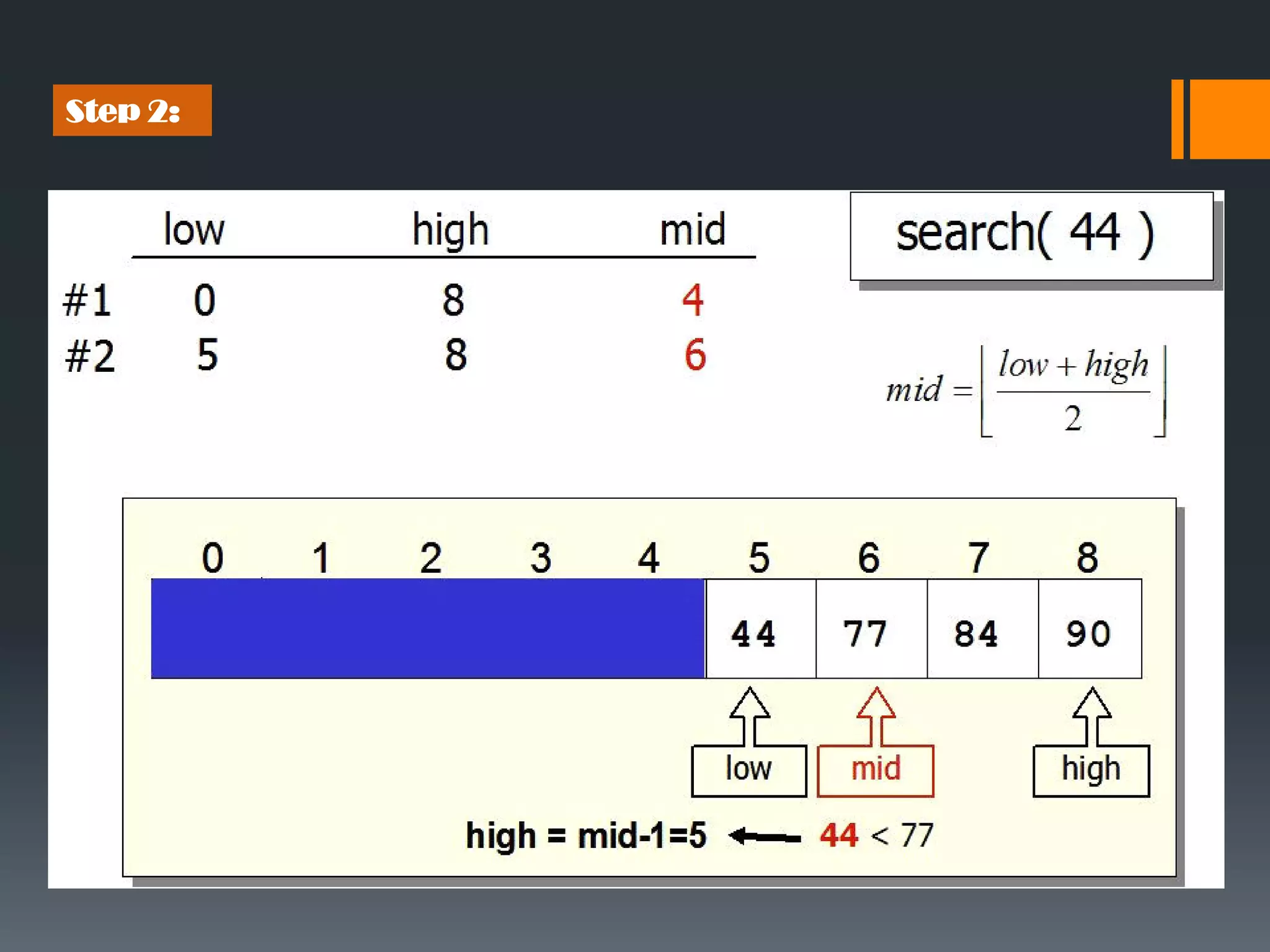Screen dimensions: 1270x952
Task: Click the text high = mid-1=5
Action: (x=585, y=835)
